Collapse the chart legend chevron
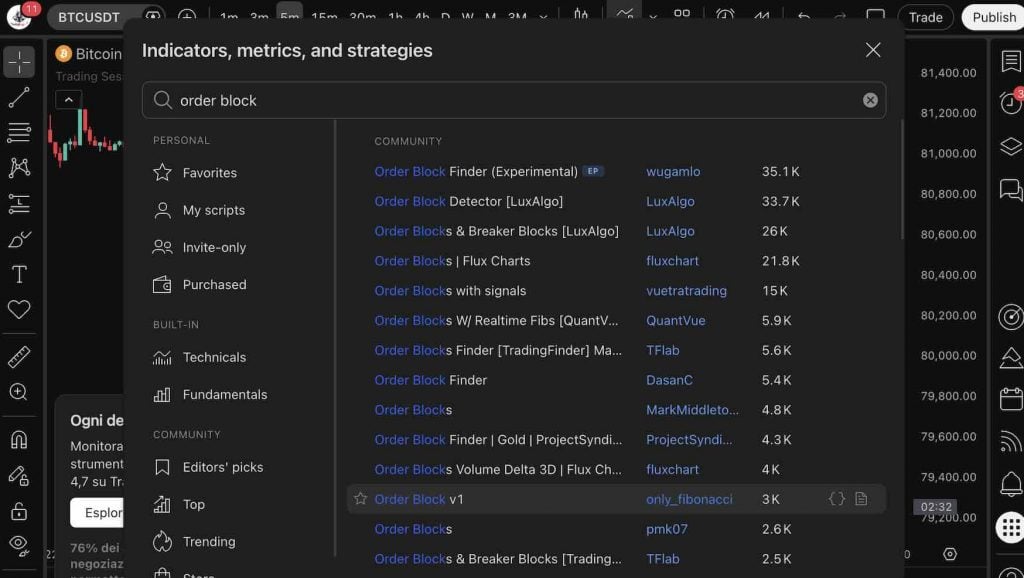The image size is (1024, 578). [x=69, y=100]
